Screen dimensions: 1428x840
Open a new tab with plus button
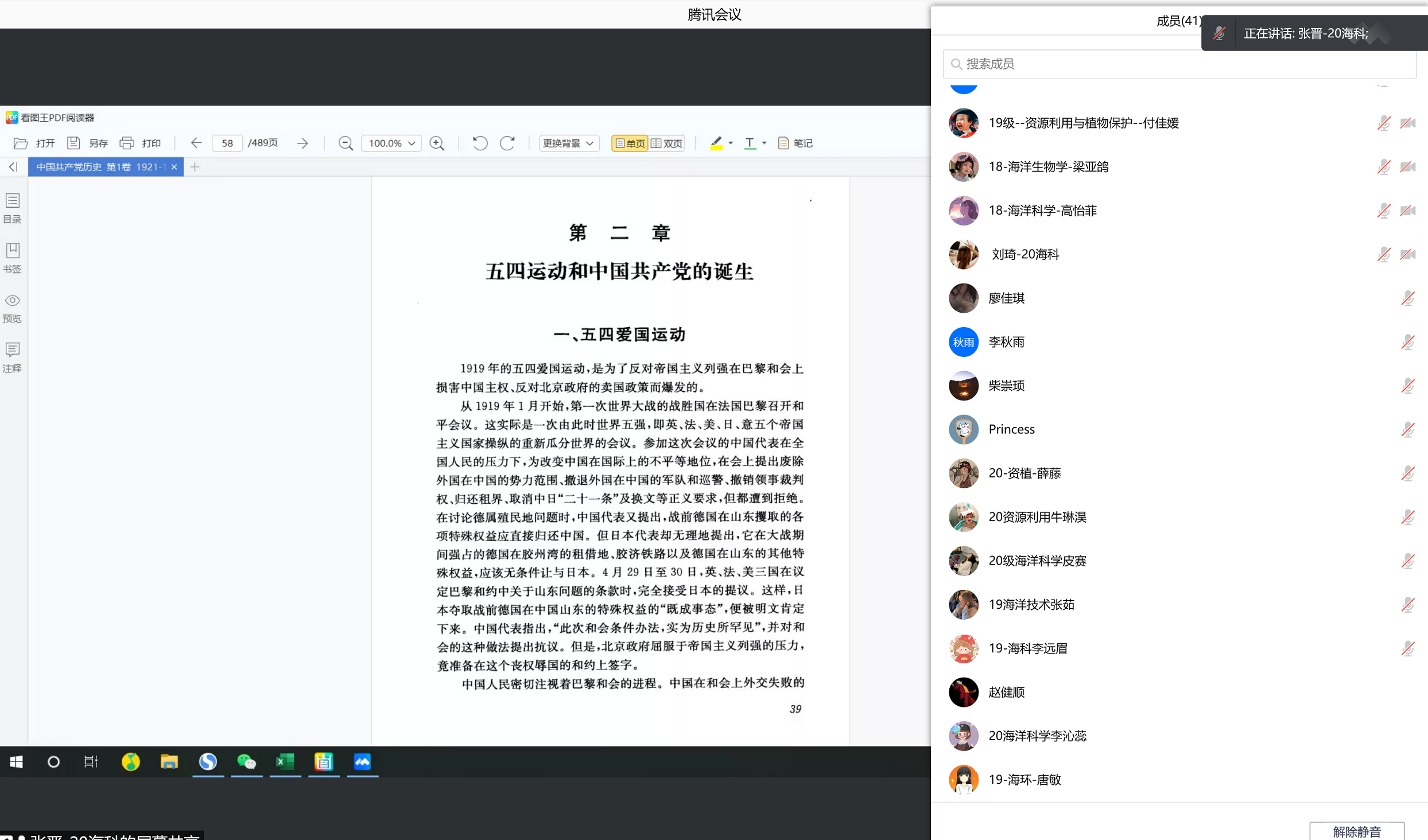[x=195, y=167]
